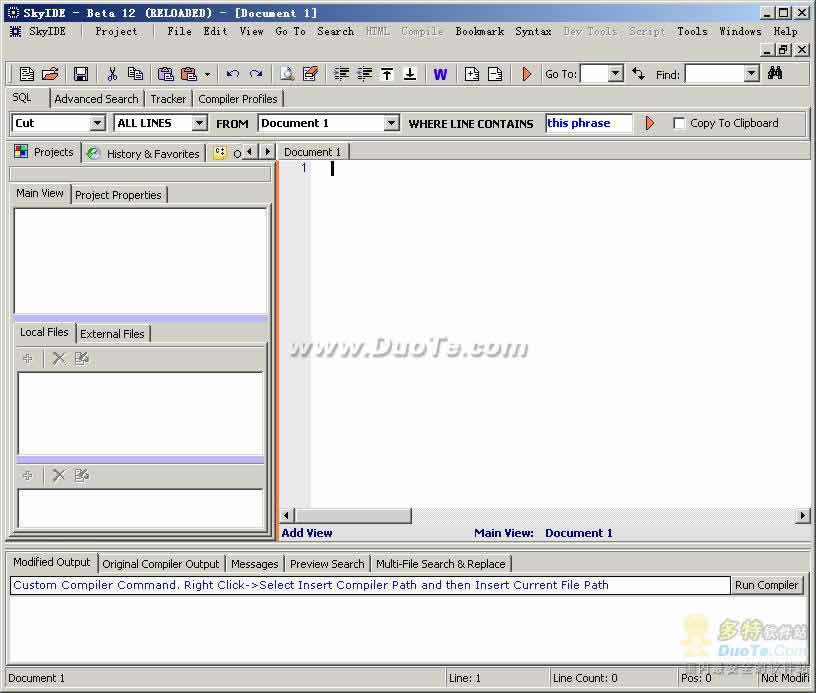Image resolution: width=816 pixels, height=693 pixels.
Task: Switch to the Tracker tab
Action: point(168,99)
